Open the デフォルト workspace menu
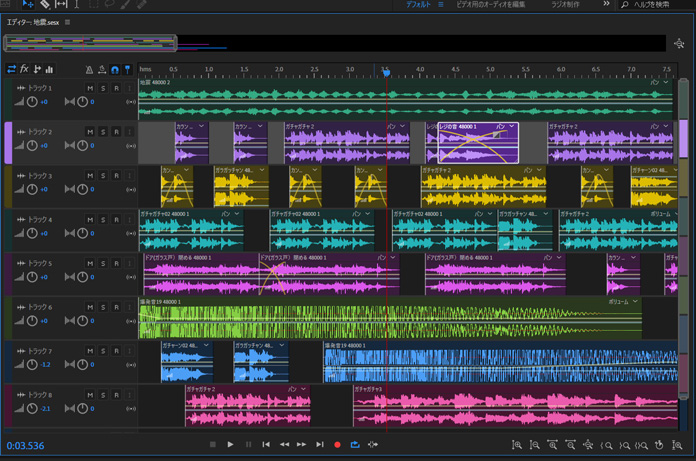This screenshot has width=696, height=461. 440,5
